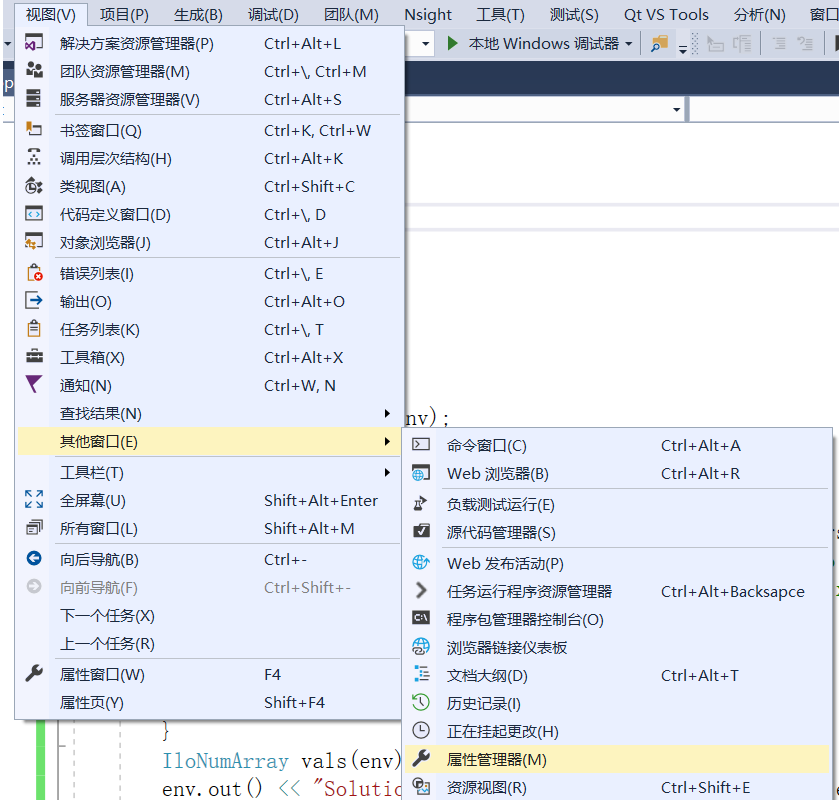The width and height of the screenshot is (839, 800).
Task: Open the configuration dropdown left of debugger
Action: (x=425, y=44)
